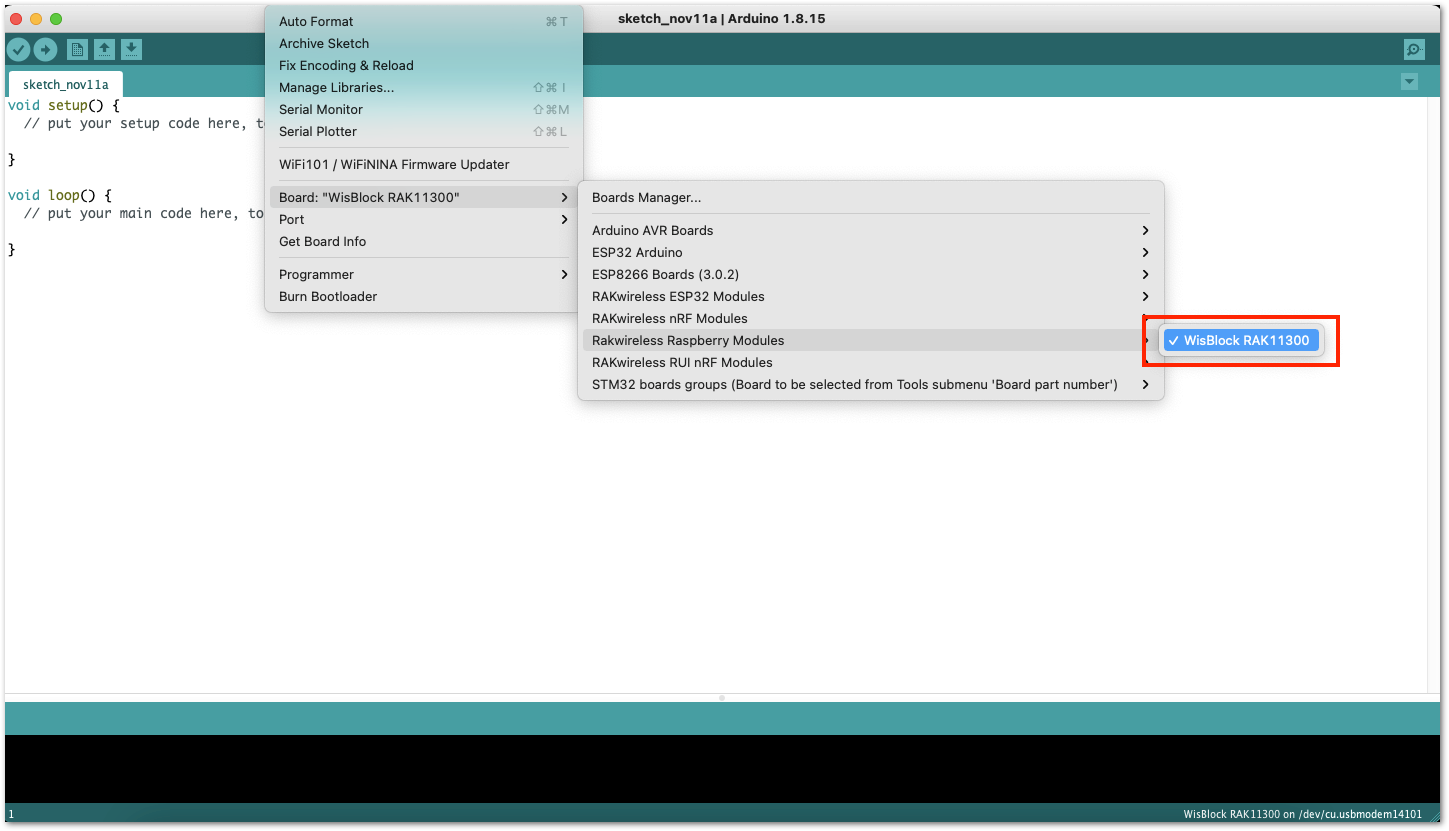Open Manage Libraries... menu item
The width and height of the screenshot is (1449, 831).
click(424, 88)
